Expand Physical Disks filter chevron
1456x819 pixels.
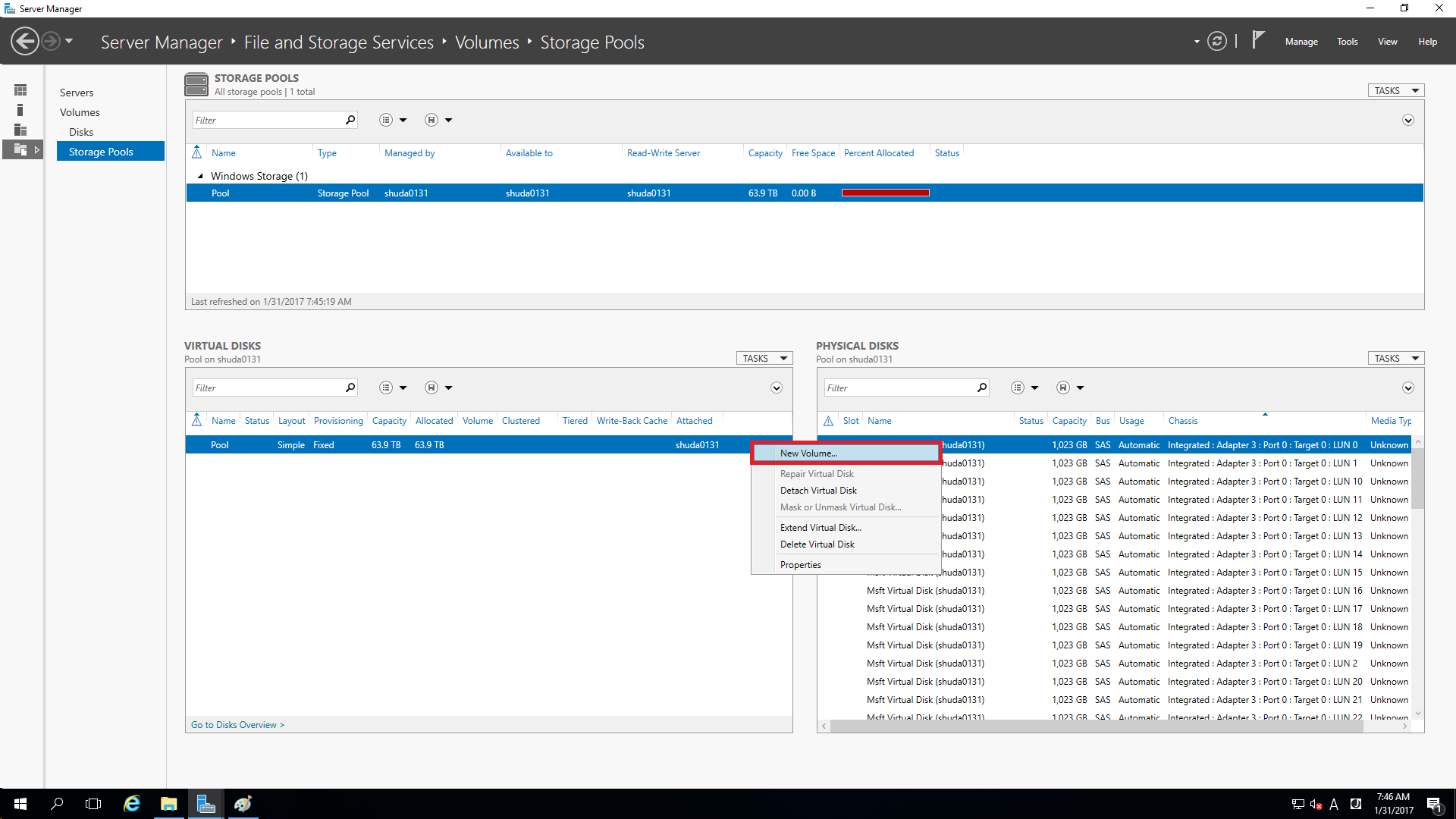point(1408,388)
